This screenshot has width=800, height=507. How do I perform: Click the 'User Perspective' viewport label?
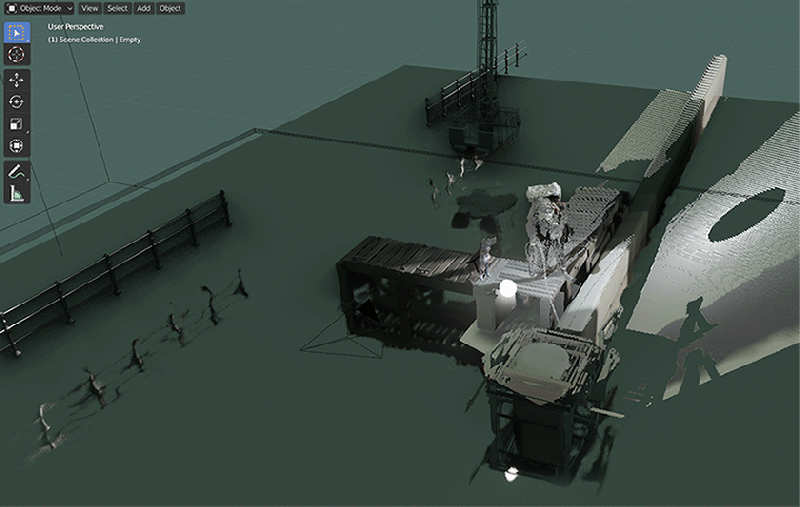[76, 27]
